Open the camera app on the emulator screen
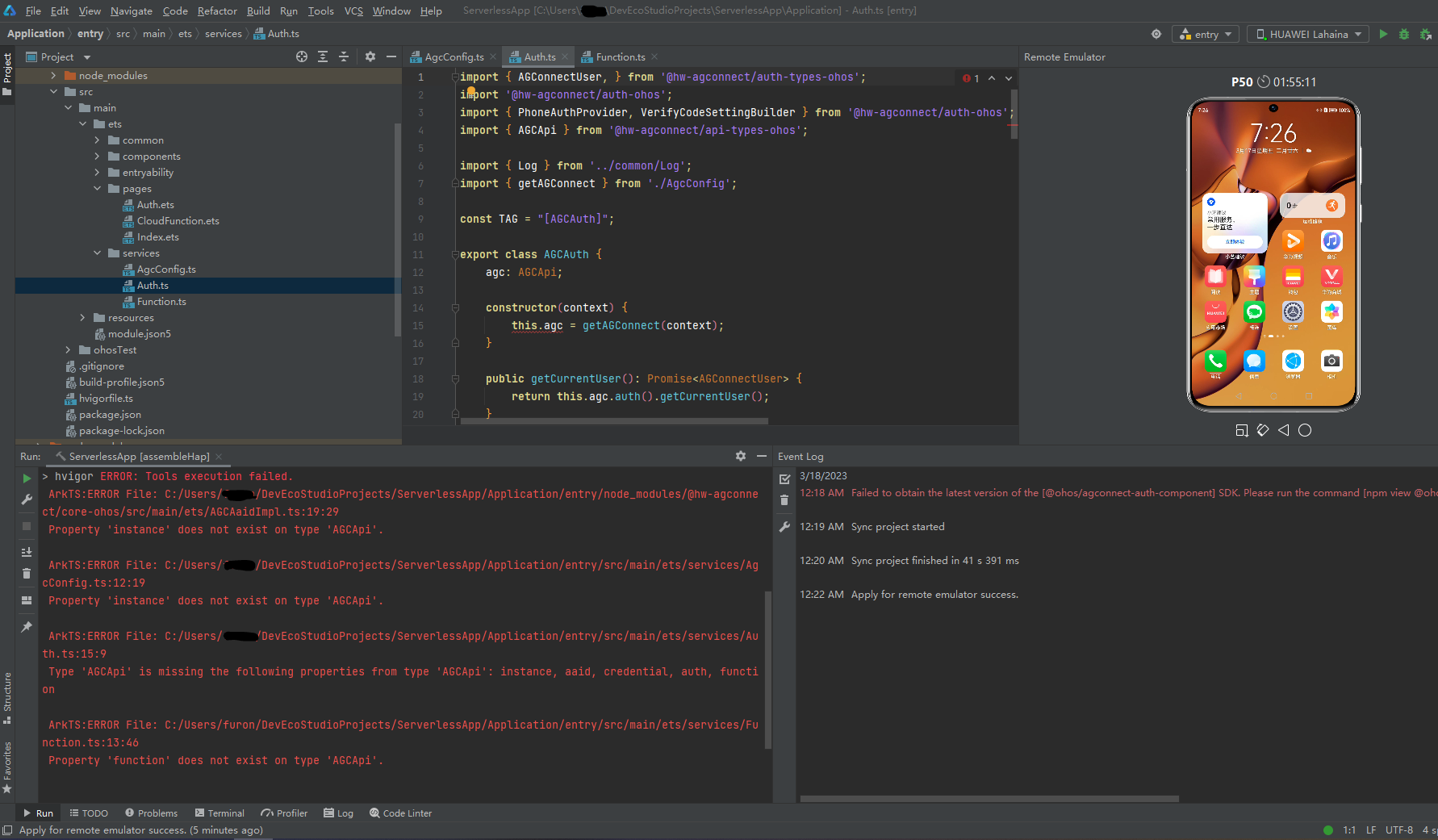 pos(1331,361)
